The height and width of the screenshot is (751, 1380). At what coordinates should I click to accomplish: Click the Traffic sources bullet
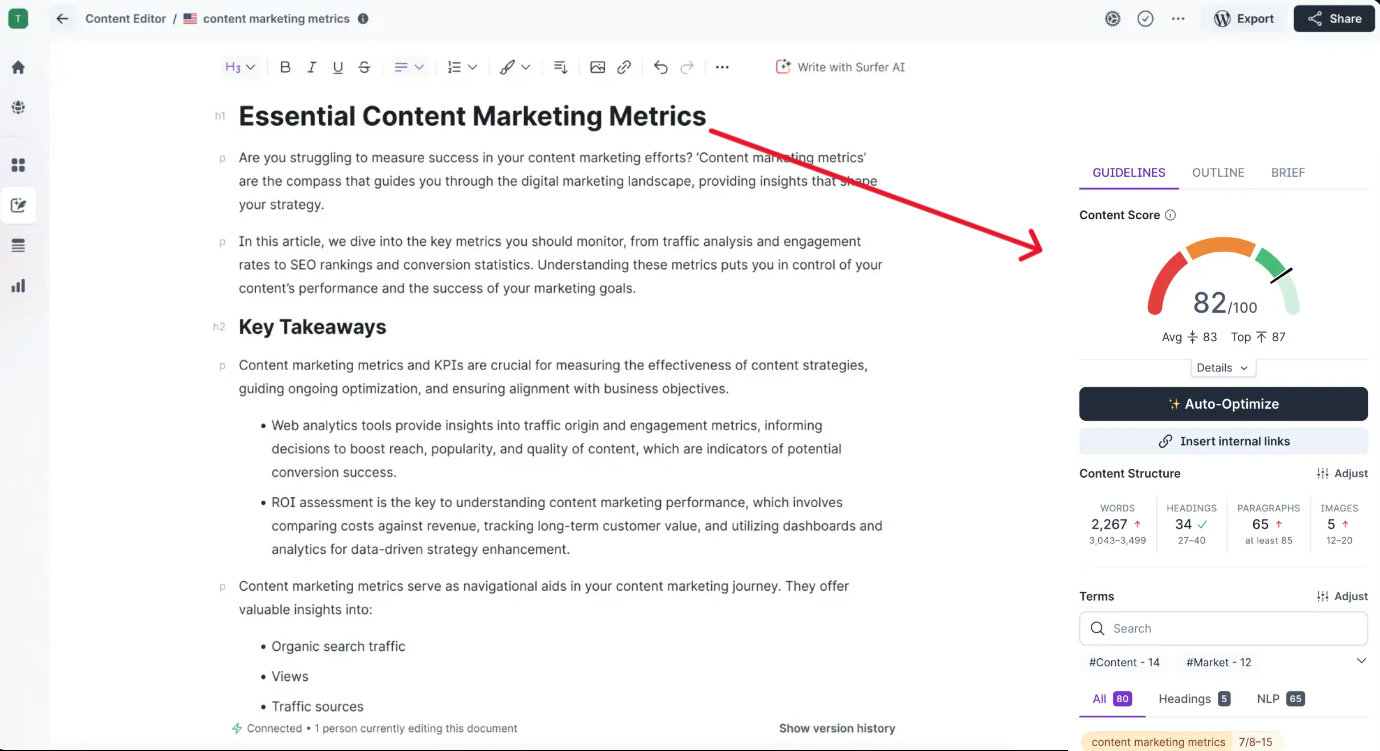pyautogui.click(x=317, y=706)
